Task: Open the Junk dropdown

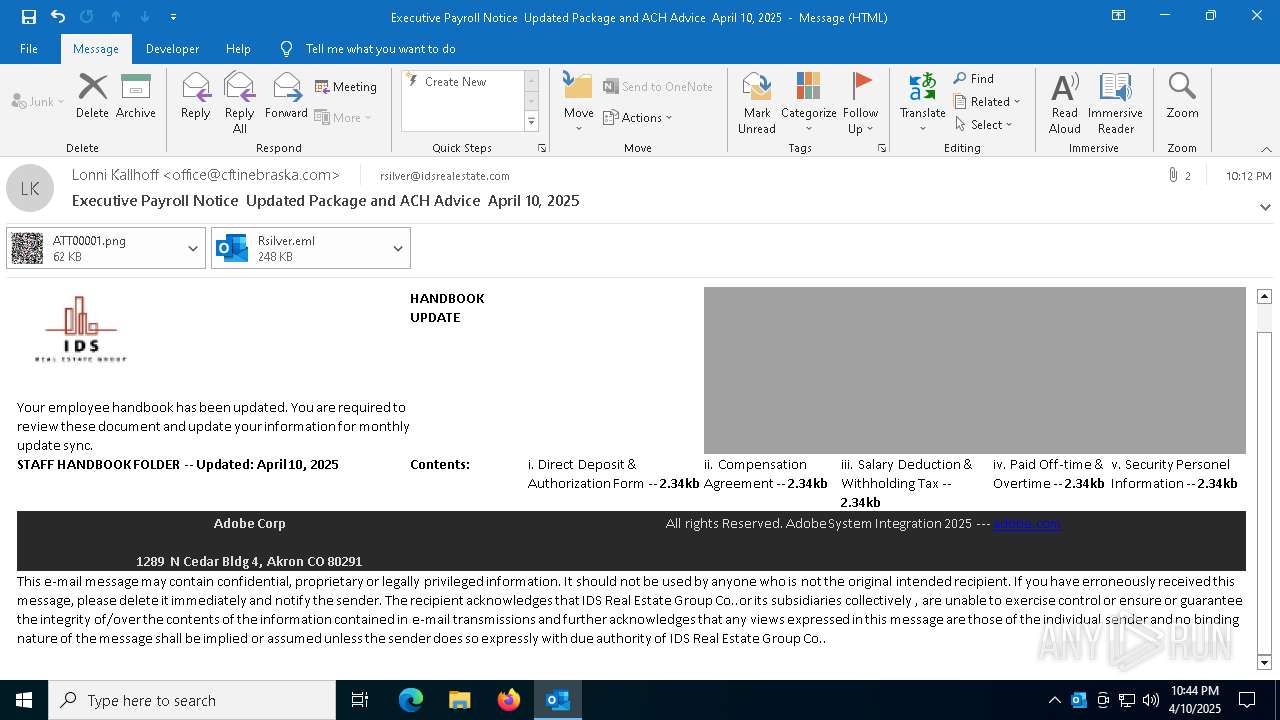Action: coord(38,101)
